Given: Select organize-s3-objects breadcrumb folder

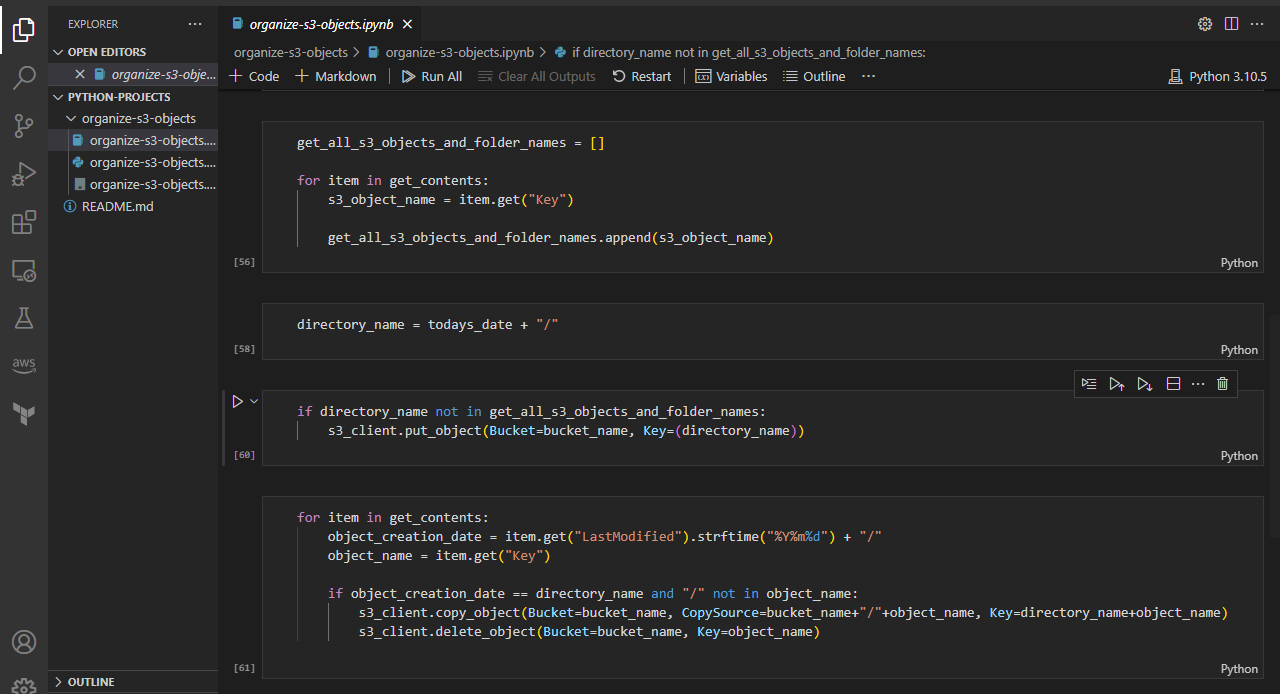Looking at the screenshot, I should pyautogui.click(x=291, y=52).
